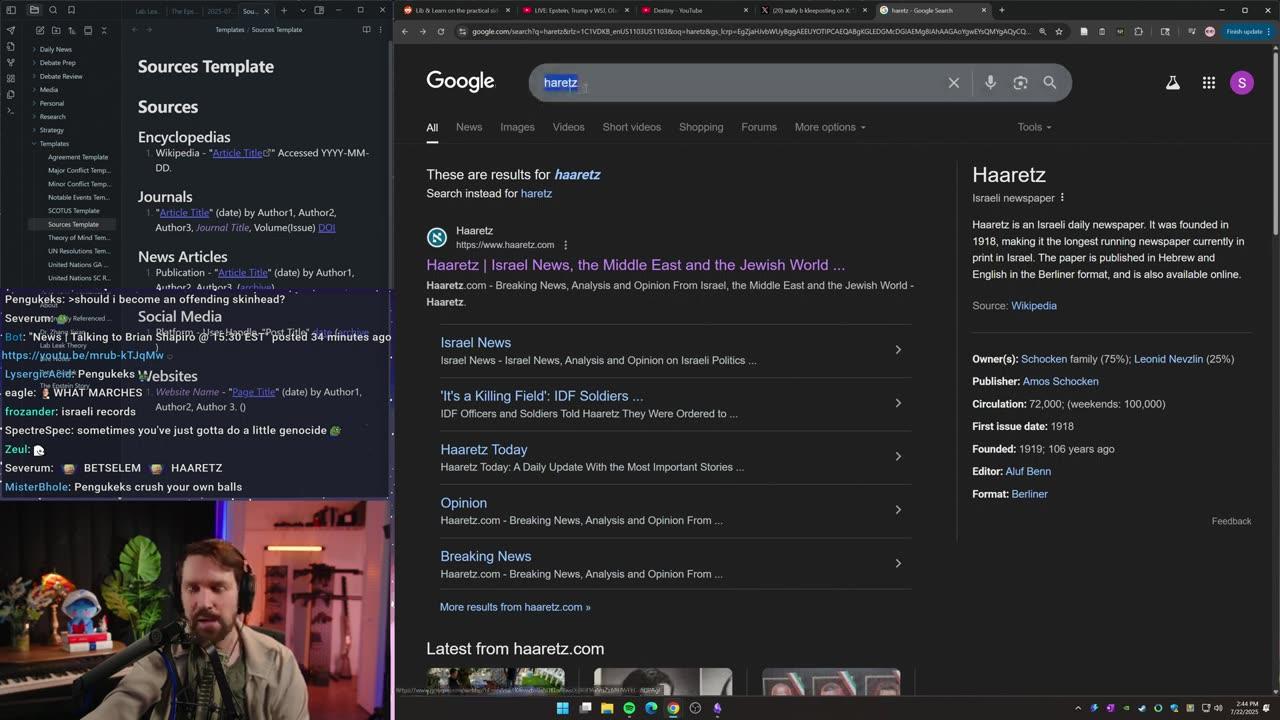Open the Google account avatar menu

1241,83
